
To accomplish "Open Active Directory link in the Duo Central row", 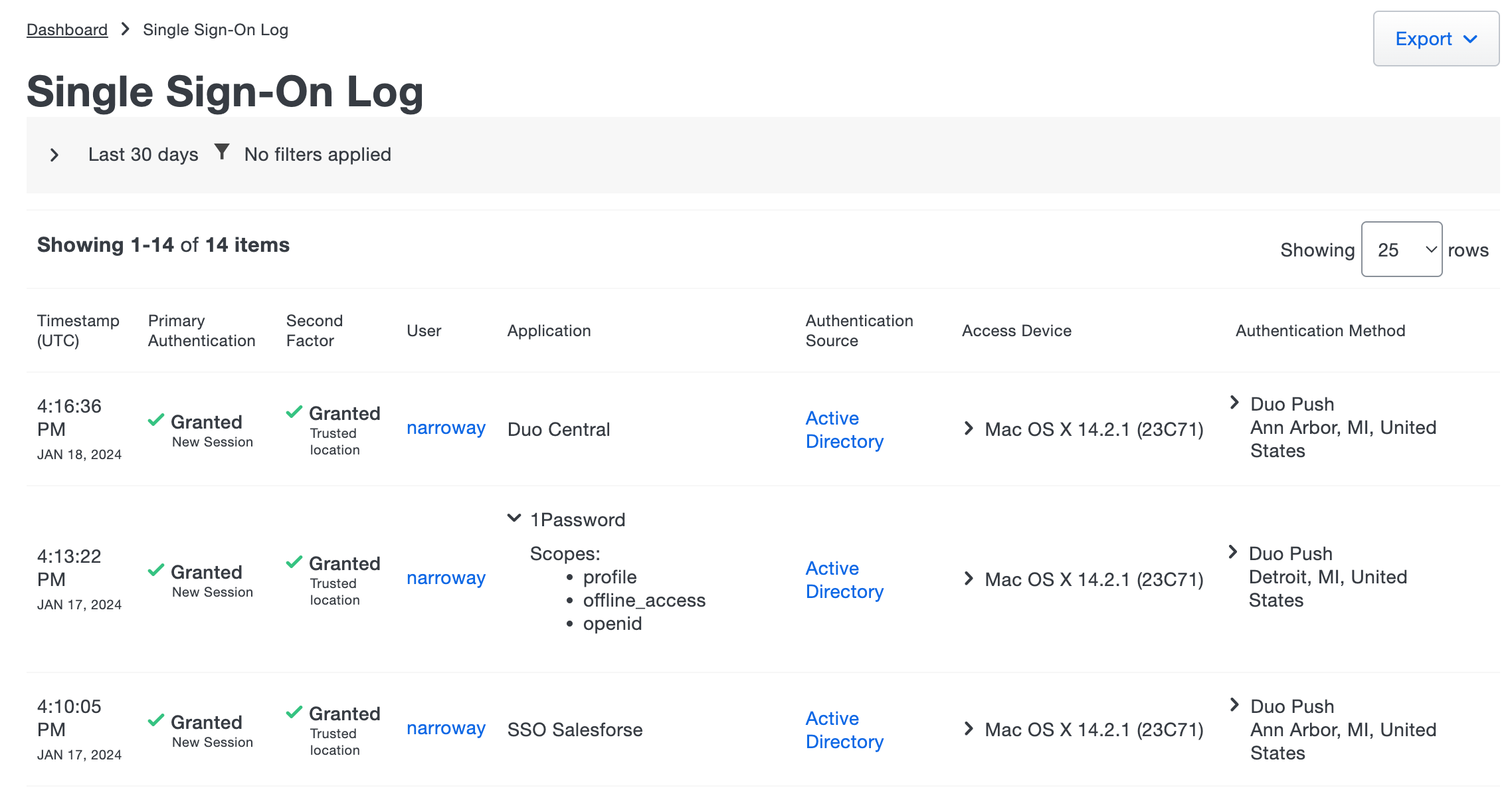I will [x=844, y=430].
